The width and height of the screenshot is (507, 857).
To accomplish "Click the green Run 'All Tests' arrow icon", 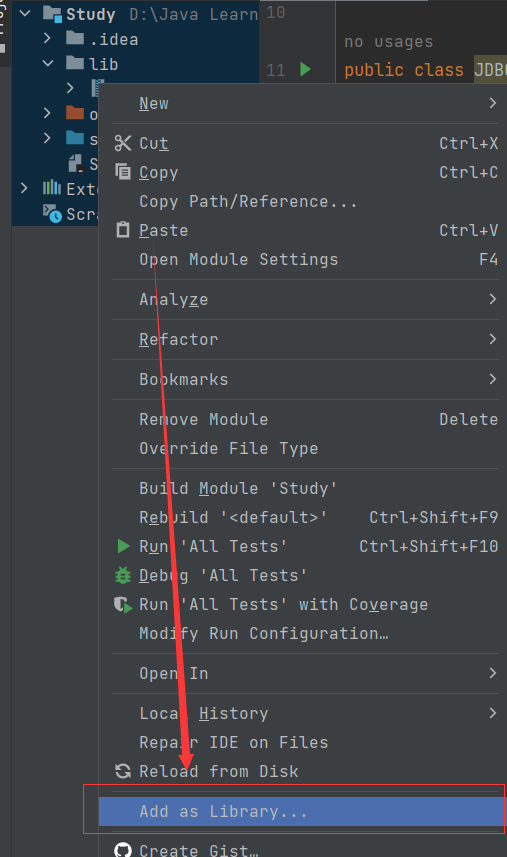I will click(123, 546).
